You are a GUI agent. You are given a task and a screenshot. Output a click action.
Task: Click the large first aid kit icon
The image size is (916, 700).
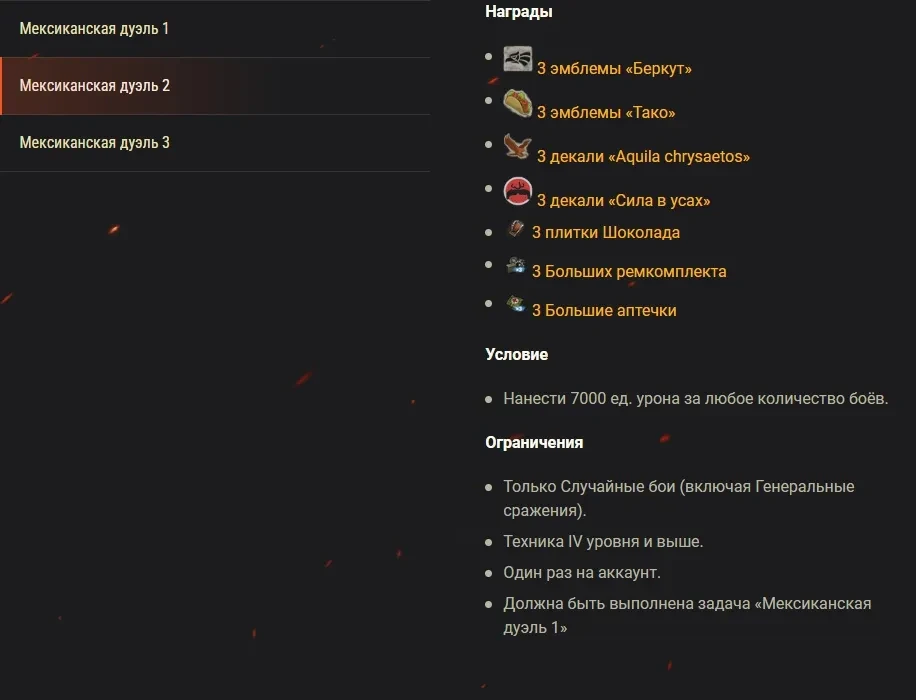515,303
